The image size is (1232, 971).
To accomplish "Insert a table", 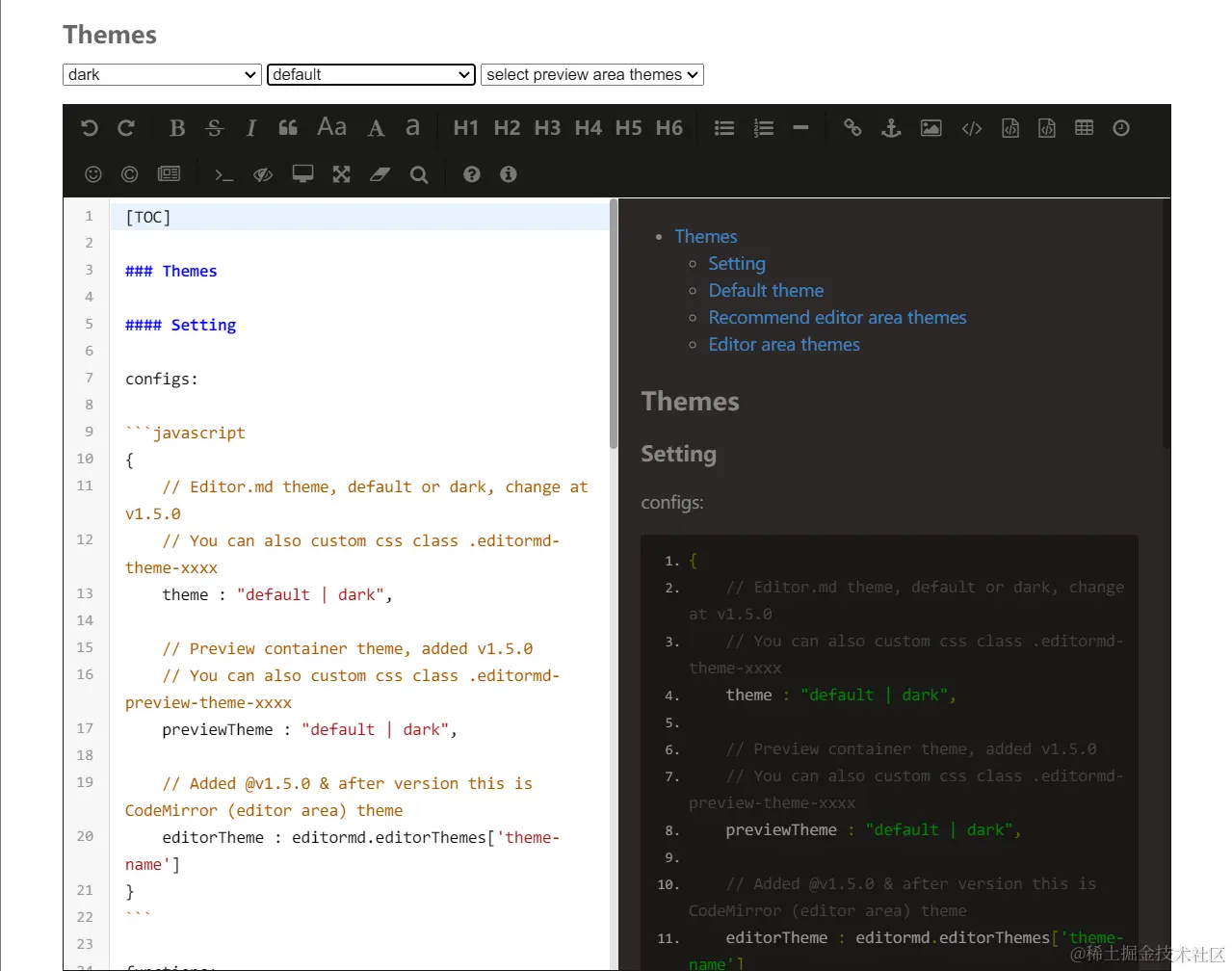I will tap(1084, 128).
